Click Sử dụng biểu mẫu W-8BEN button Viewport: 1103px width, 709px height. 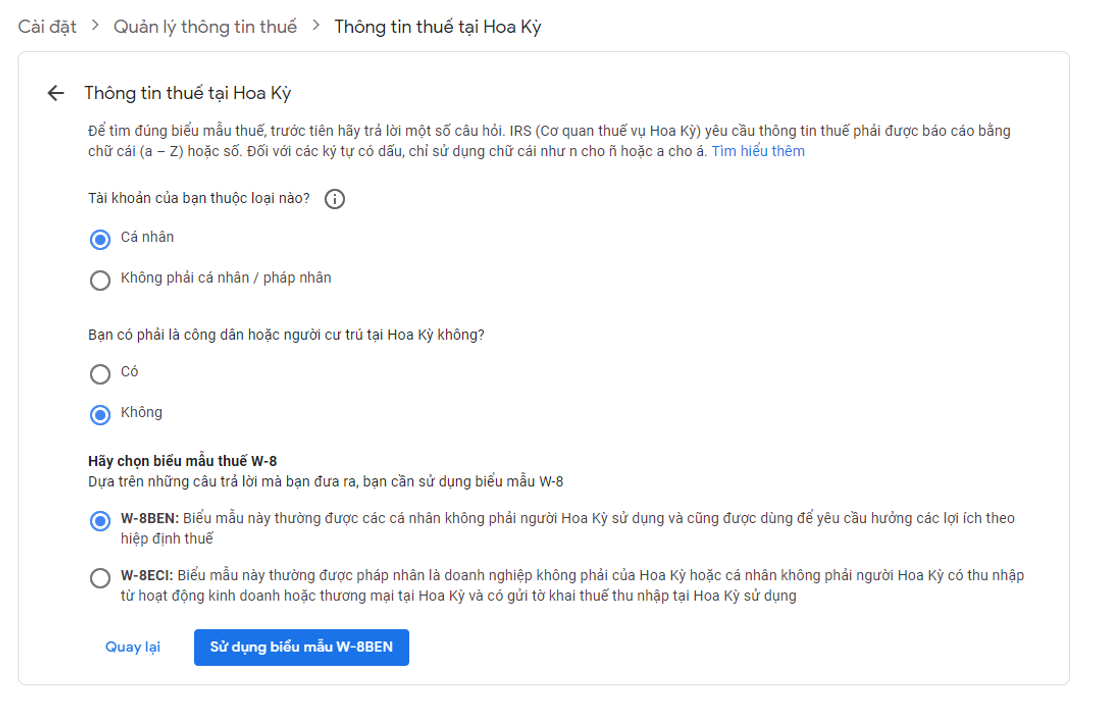(x=301, y=647)
